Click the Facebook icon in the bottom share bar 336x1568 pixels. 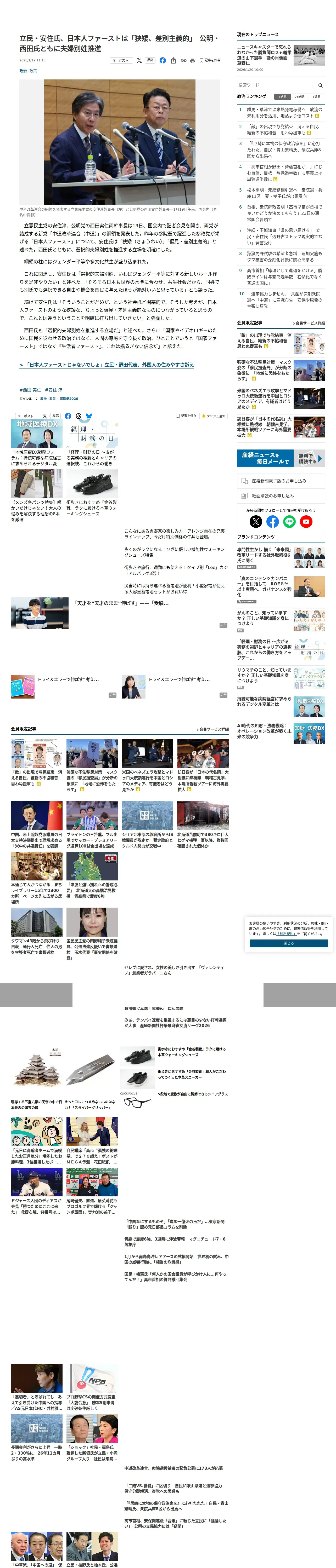pos(68,416)
